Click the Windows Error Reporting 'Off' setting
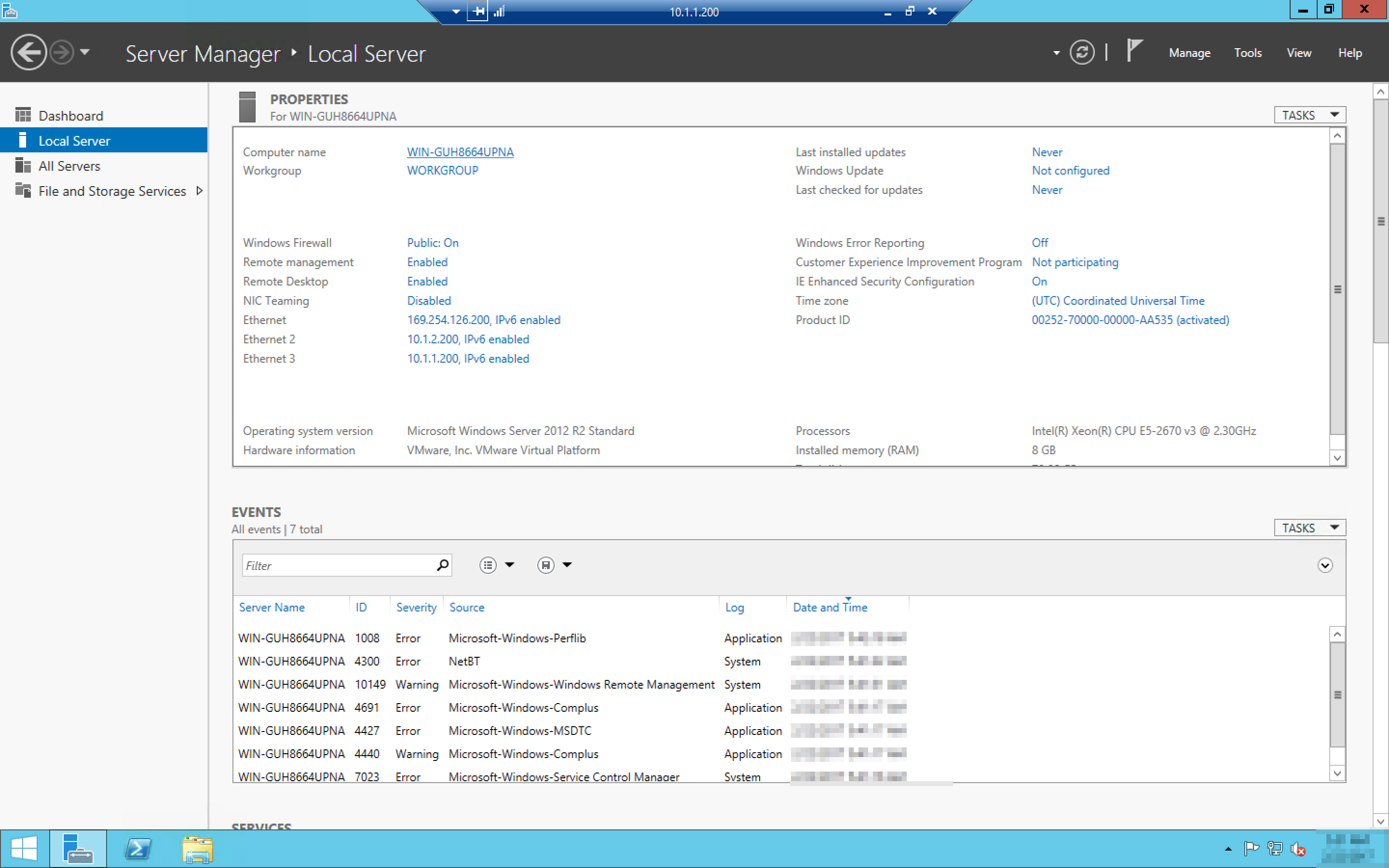Screen dimensions: 1389x868 coord(1039,243)
